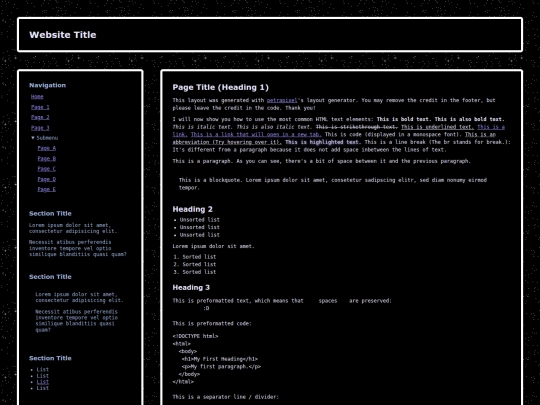Click the 'This is bold text.' phrase
This screenshot has width=540, height=405.
click(404, 119)
